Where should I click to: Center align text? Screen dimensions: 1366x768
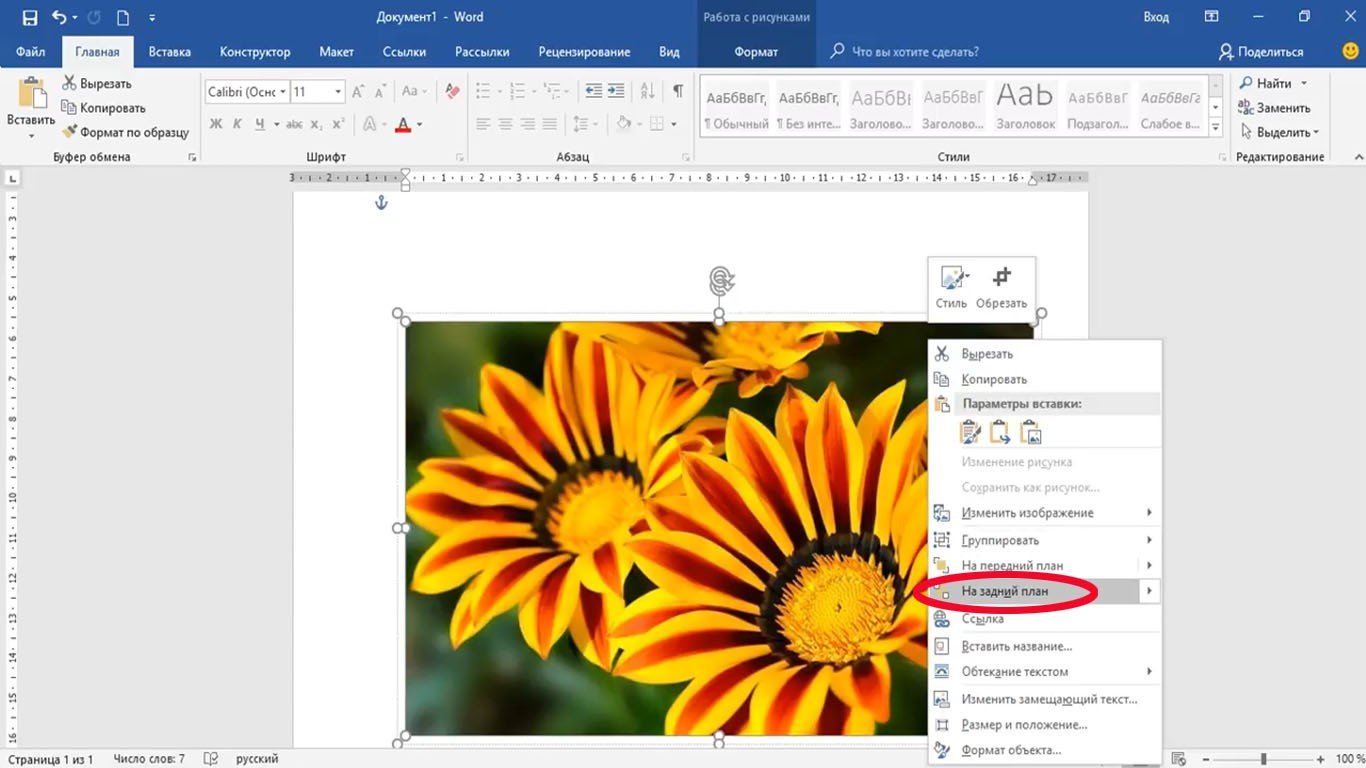point(506,124)
